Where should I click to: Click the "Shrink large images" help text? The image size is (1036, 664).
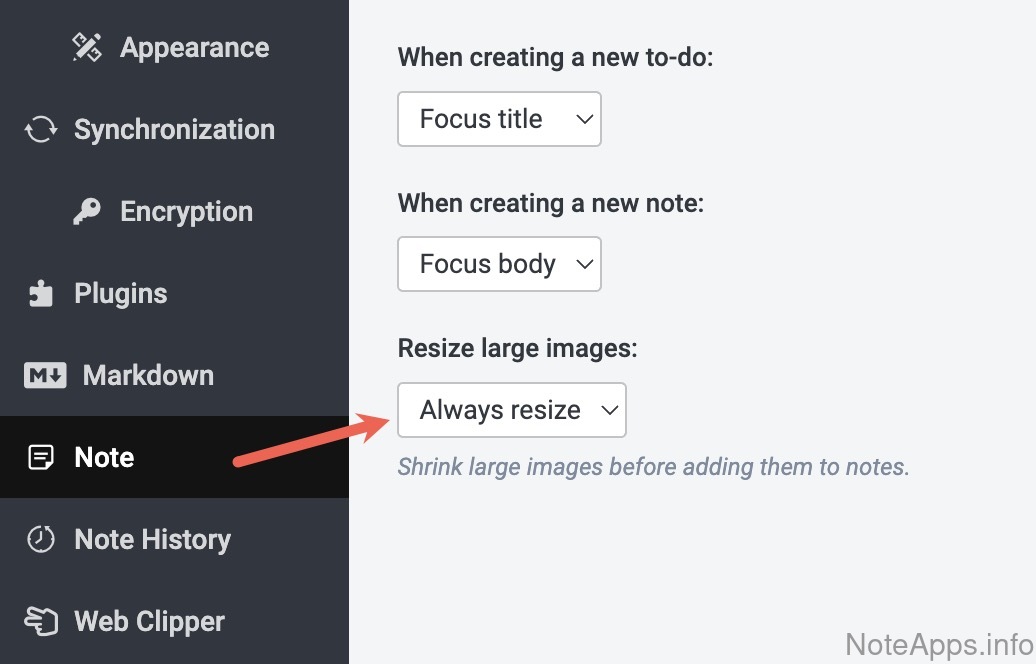pos(653,467)
